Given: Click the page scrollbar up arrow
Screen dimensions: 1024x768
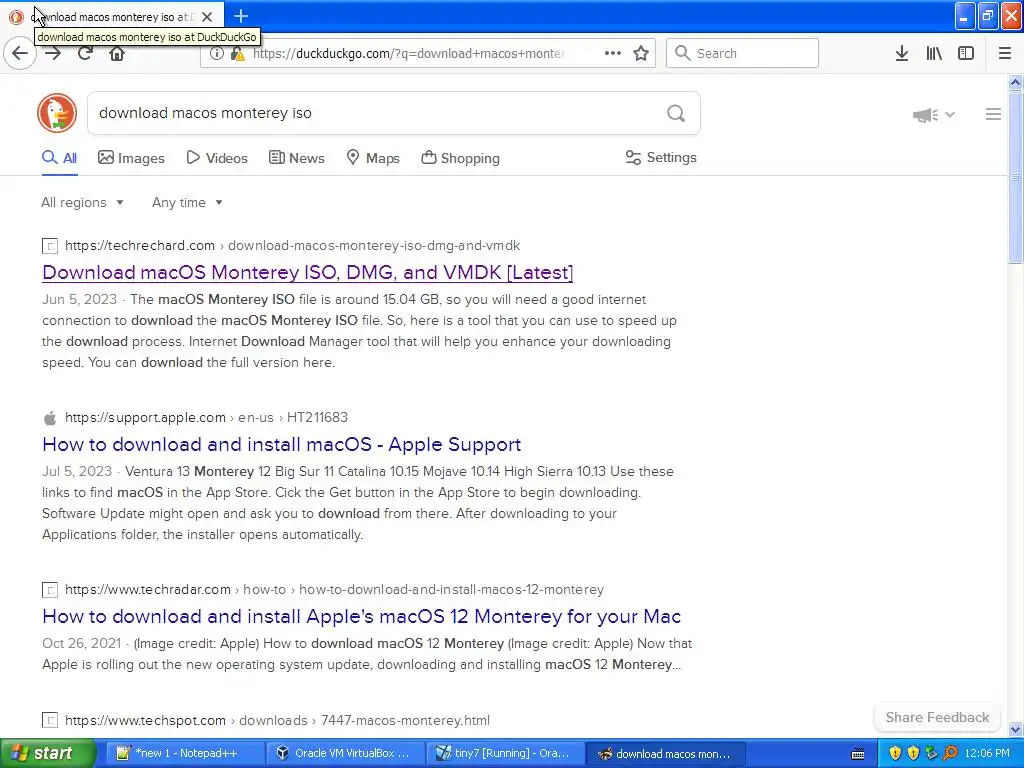Looking at the screenshot, I should (x=1016, y=82).
